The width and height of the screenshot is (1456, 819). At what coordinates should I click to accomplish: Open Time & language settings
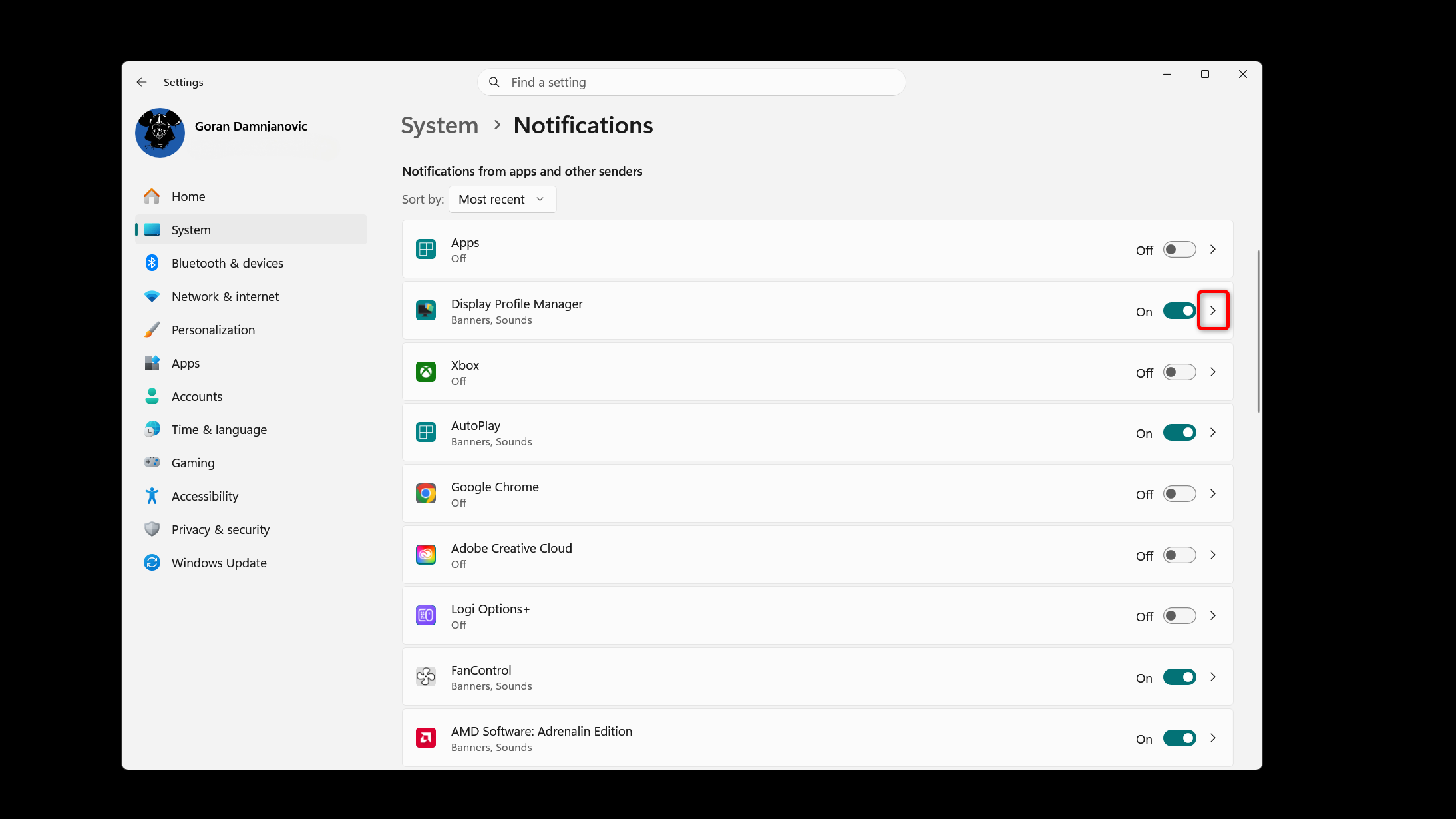click(251, 429)
